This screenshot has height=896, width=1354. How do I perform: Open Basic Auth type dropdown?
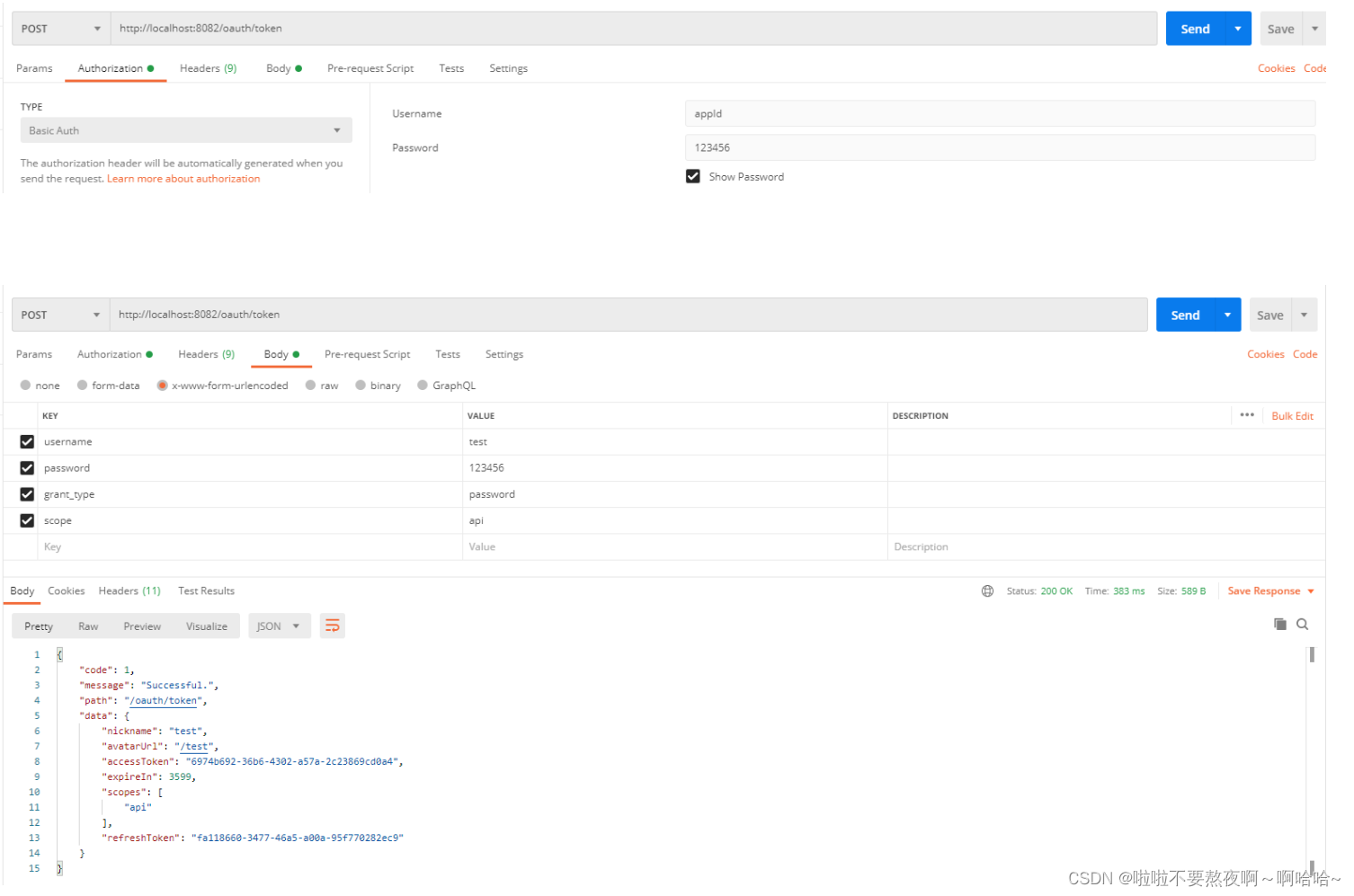pyautogui.click(x=186, y=131)
